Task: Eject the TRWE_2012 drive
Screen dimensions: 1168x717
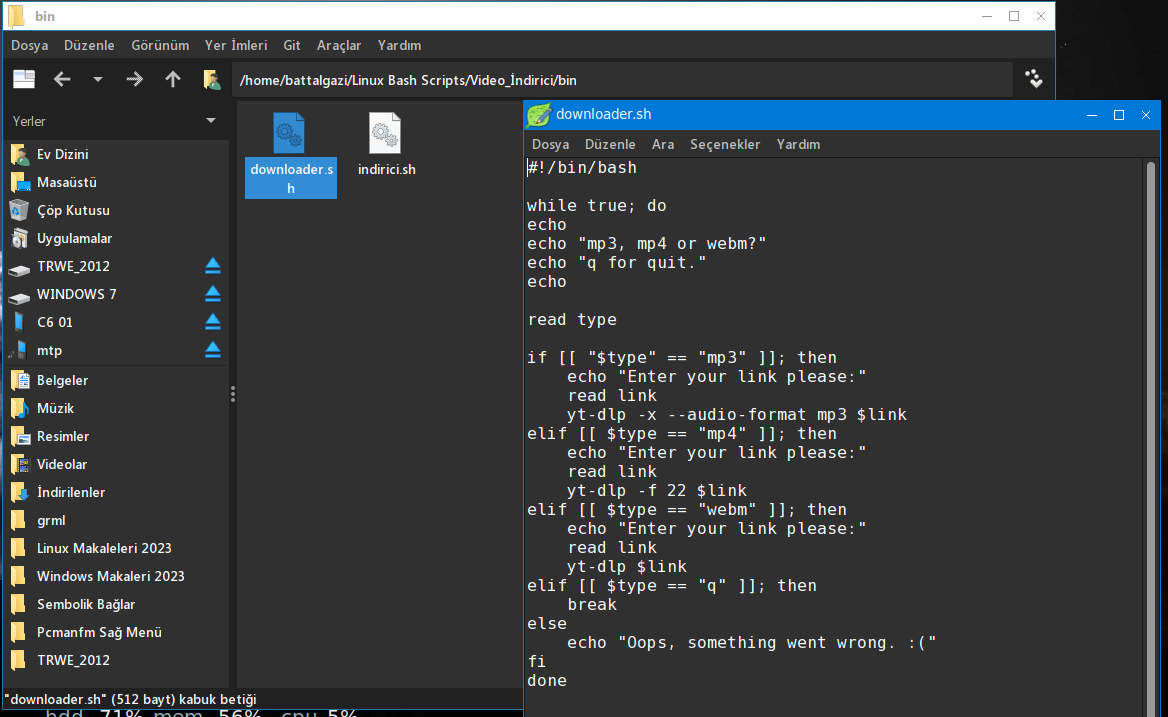Action: point(212,266)
